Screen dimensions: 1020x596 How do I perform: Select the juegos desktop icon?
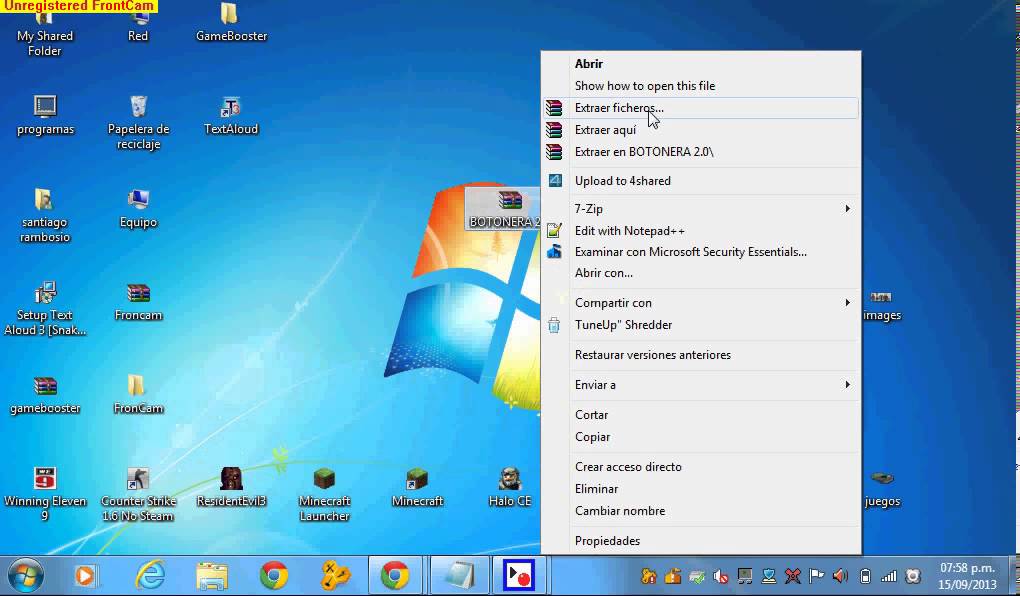click(x=882, y=488)
